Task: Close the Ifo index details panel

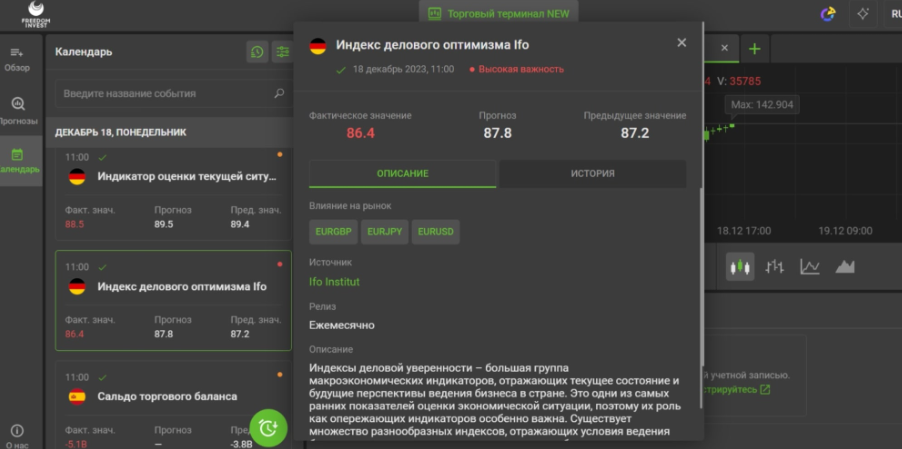Action: [682, 43]
